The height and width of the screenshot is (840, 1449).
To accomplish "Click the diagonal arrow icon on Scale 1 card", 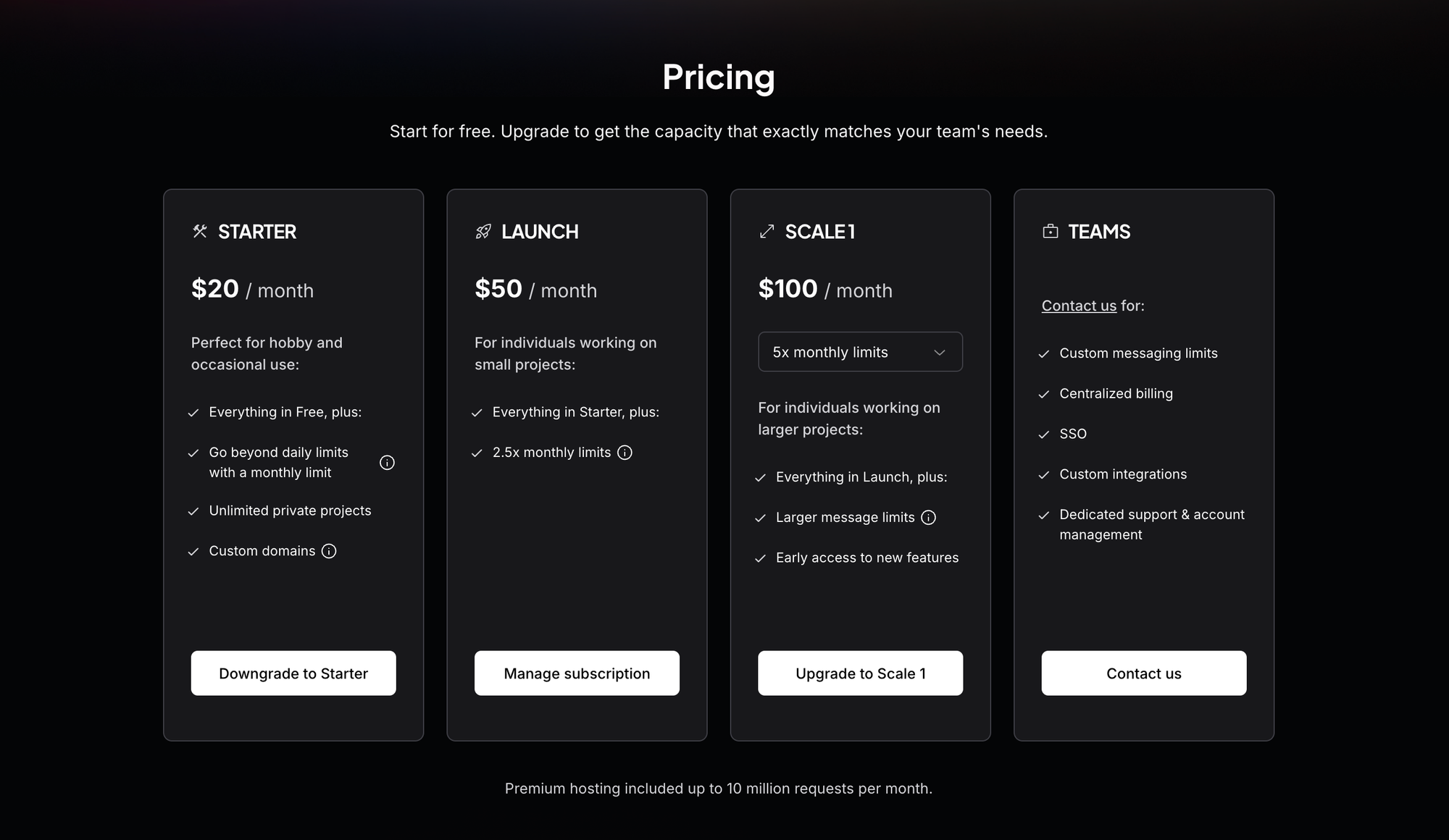I will click(x=765, y=232).
